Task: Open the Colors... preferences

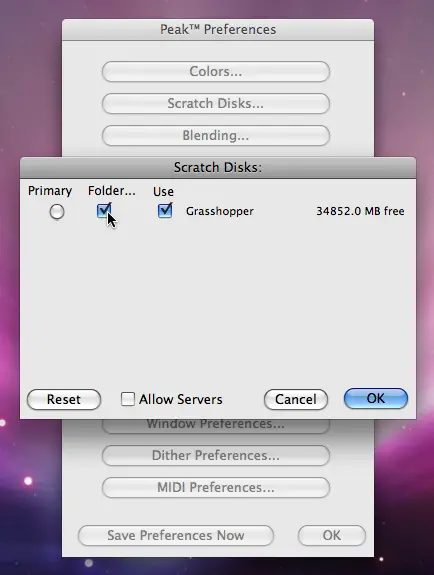Action: 216,72
